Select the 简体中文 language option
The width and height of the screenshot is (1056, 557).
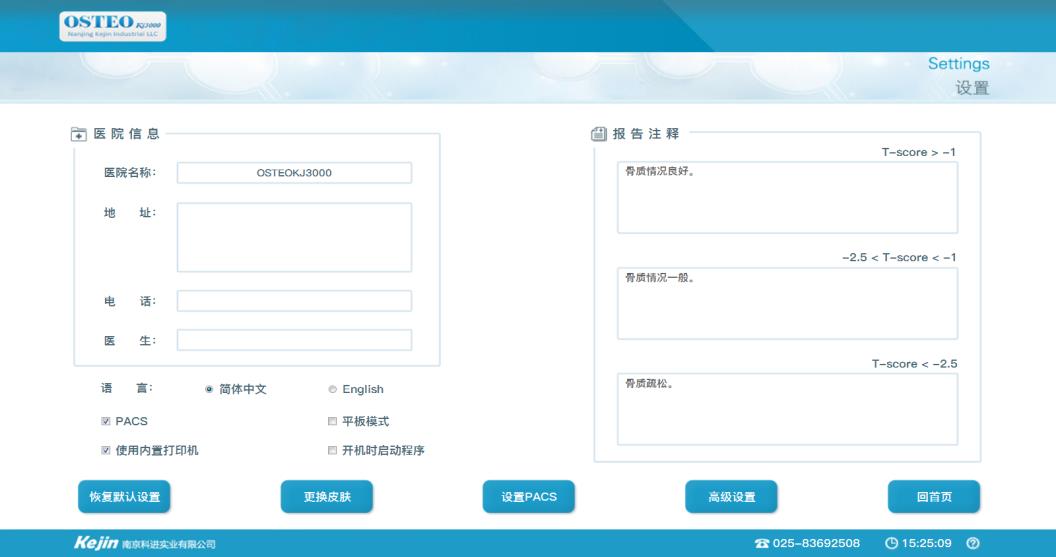210,390
